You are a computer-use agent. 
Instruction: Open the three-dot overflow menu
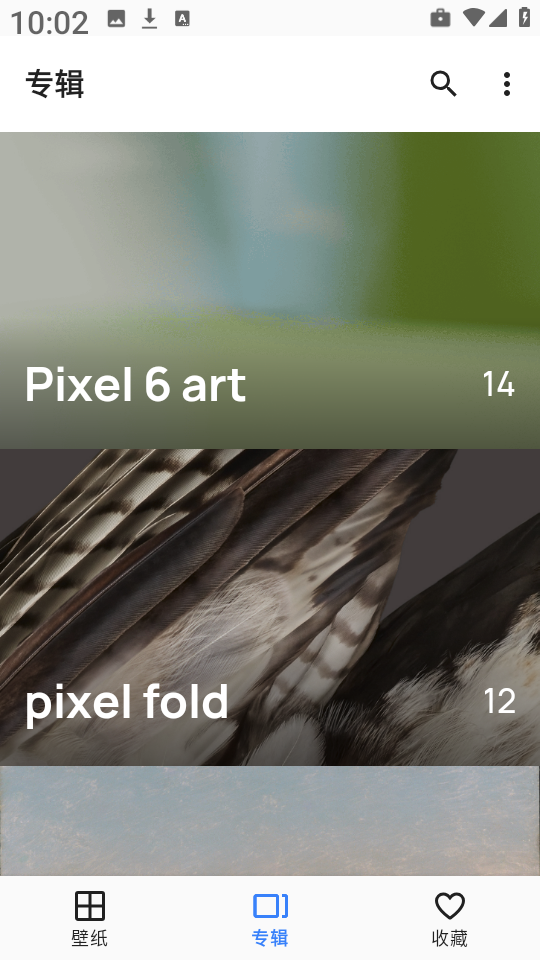[506, 84]
